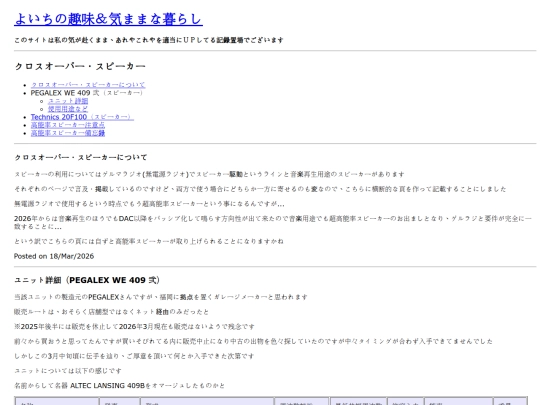Image resolution: width=540 pixels, height=405 pixels.
Task: Jump to the ユニット詳細 section link
Action: tap(68, 101)
